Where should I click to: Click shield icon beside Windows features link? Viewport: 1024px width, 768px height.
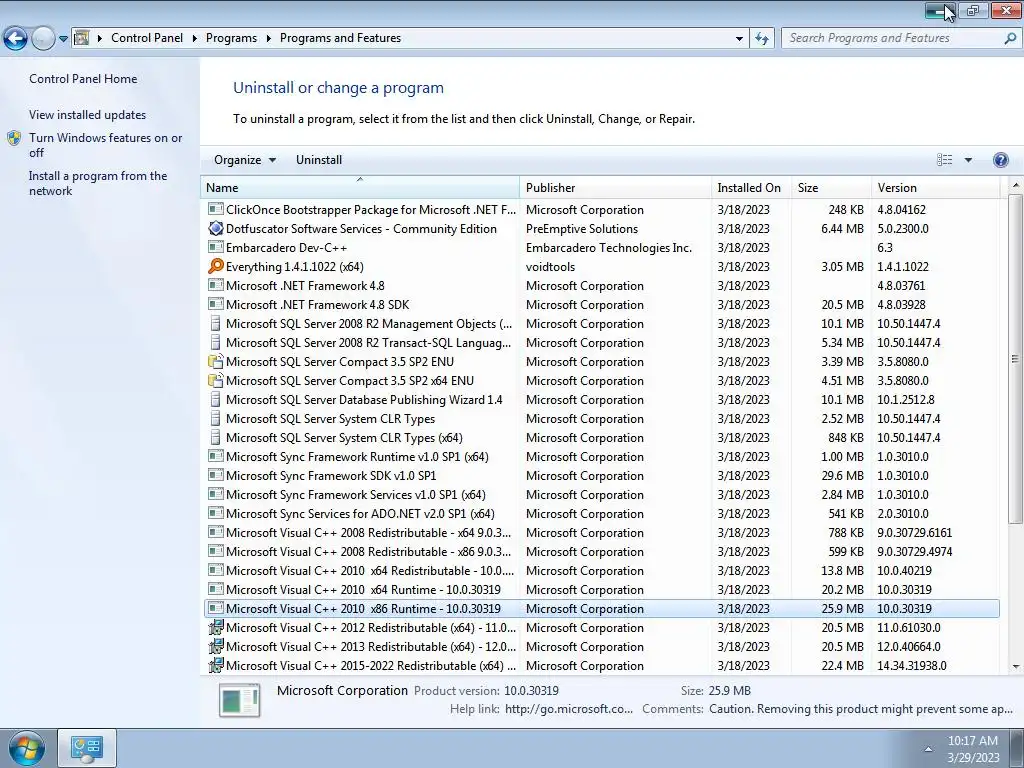point(14,138)
